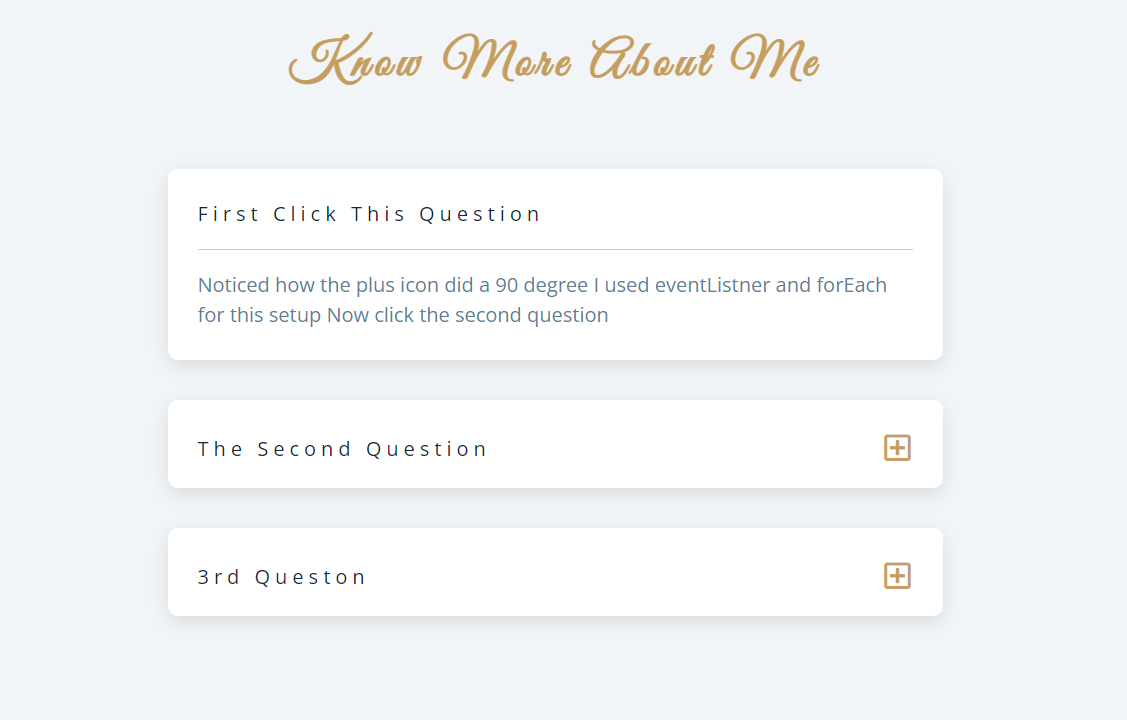The image size is (1127, 720).
Task: Click the word Know in the heading
Action: pyautogui.click(x=355, y=59)
